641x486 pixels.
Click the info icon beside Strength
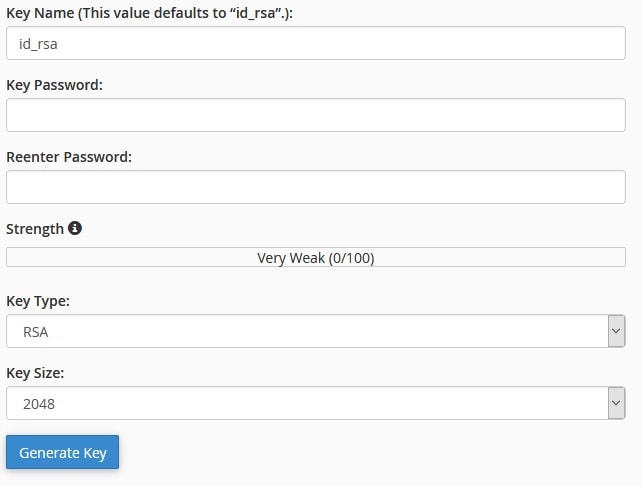coord(75,228)
